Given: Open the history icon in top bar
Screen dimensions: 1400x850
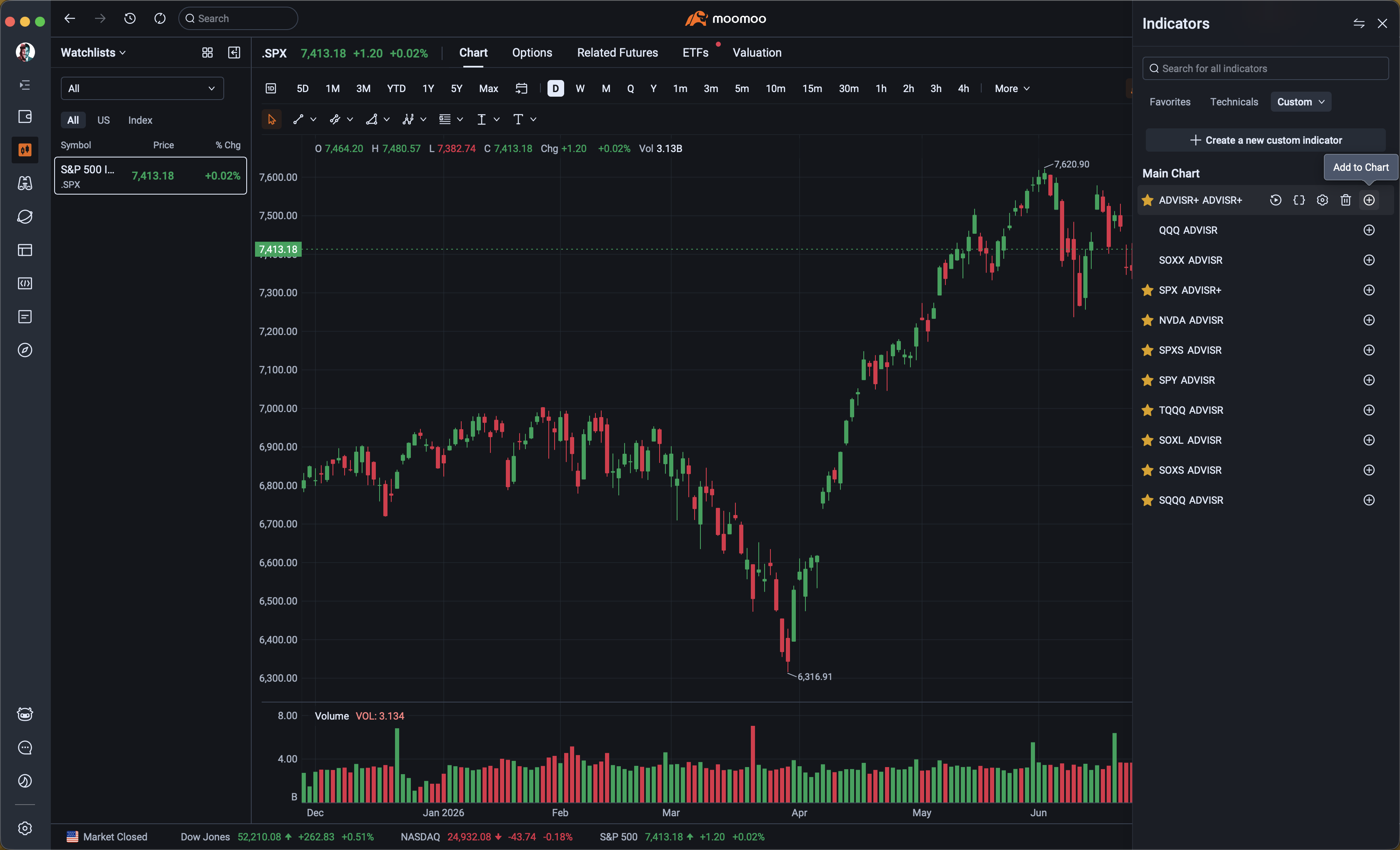Looking at the screenshot, I should click(x=130, y=18).
